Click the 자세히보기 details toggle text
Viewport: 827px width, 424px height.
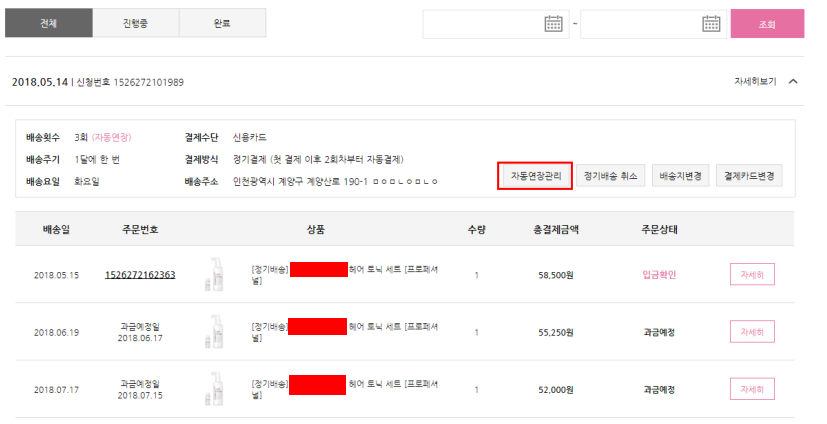point(754,82)
